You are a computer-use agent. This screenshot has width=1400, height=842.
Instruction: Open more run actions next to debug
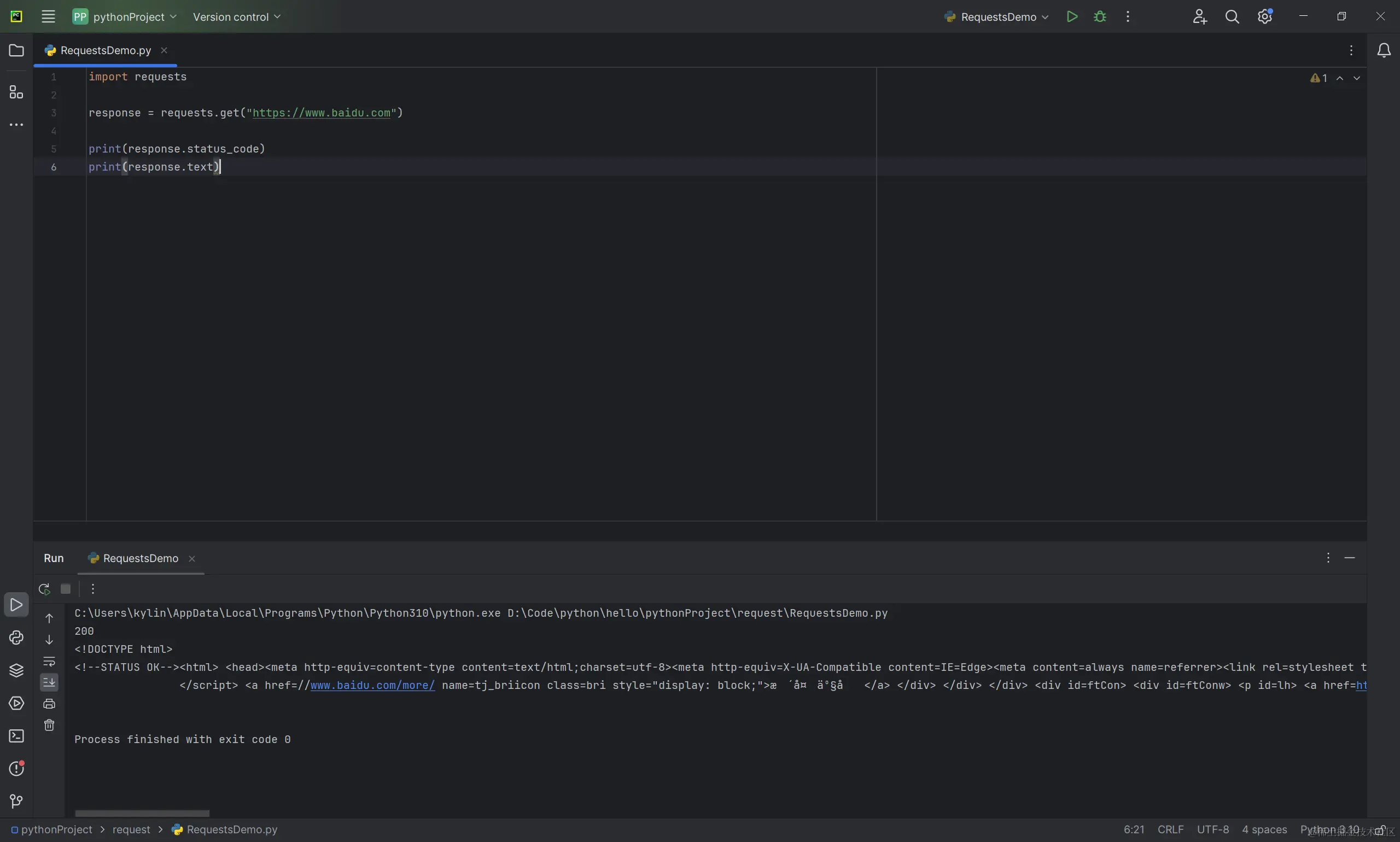pos(1128,16)
